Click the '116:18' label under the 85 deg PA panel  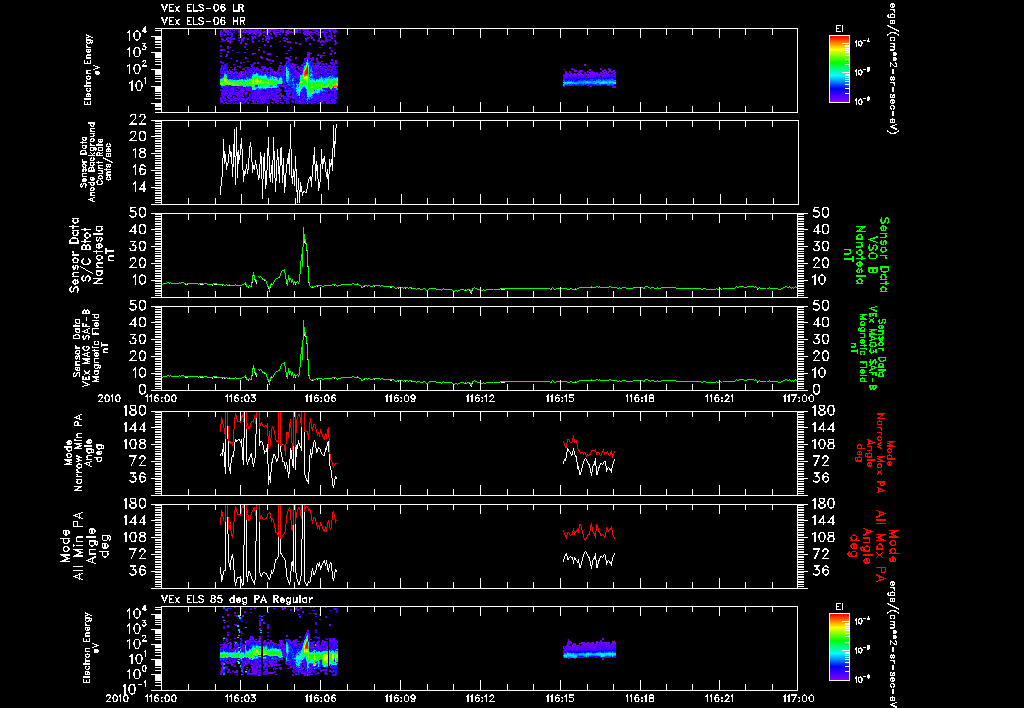pyautogui.click(x=640, y=698)
